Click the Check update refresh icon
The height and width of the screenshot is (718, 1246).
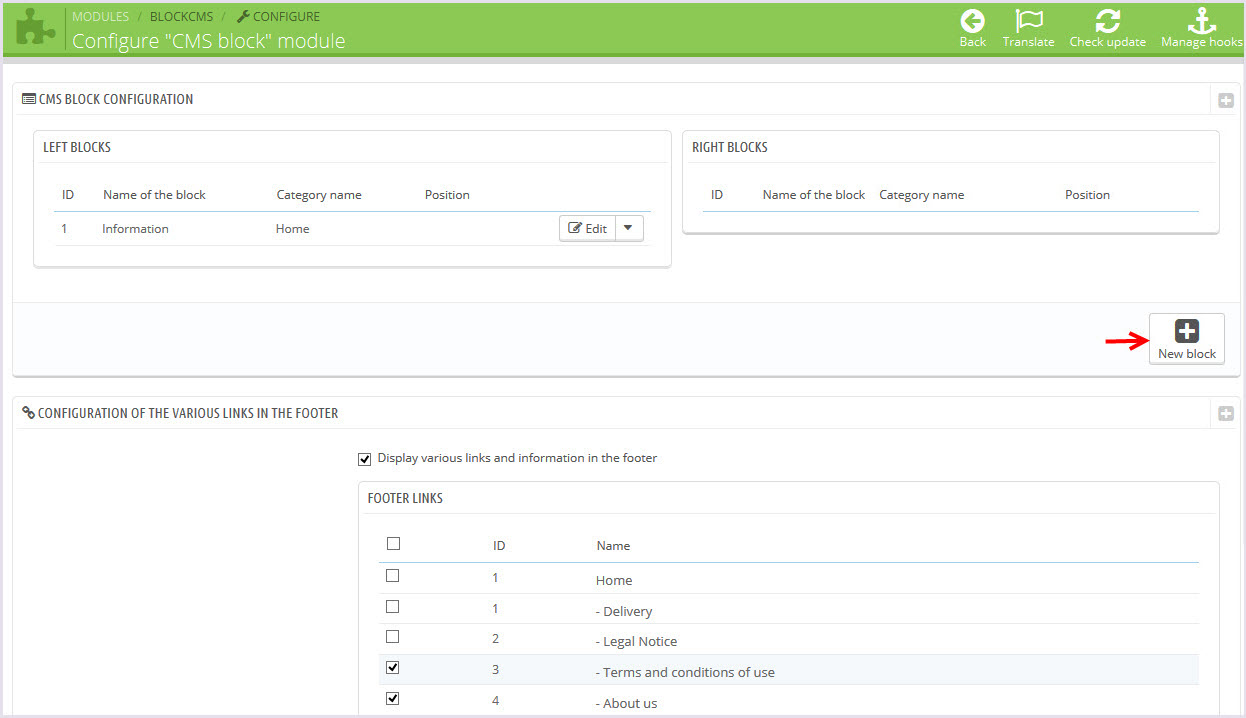[1107, 21]
